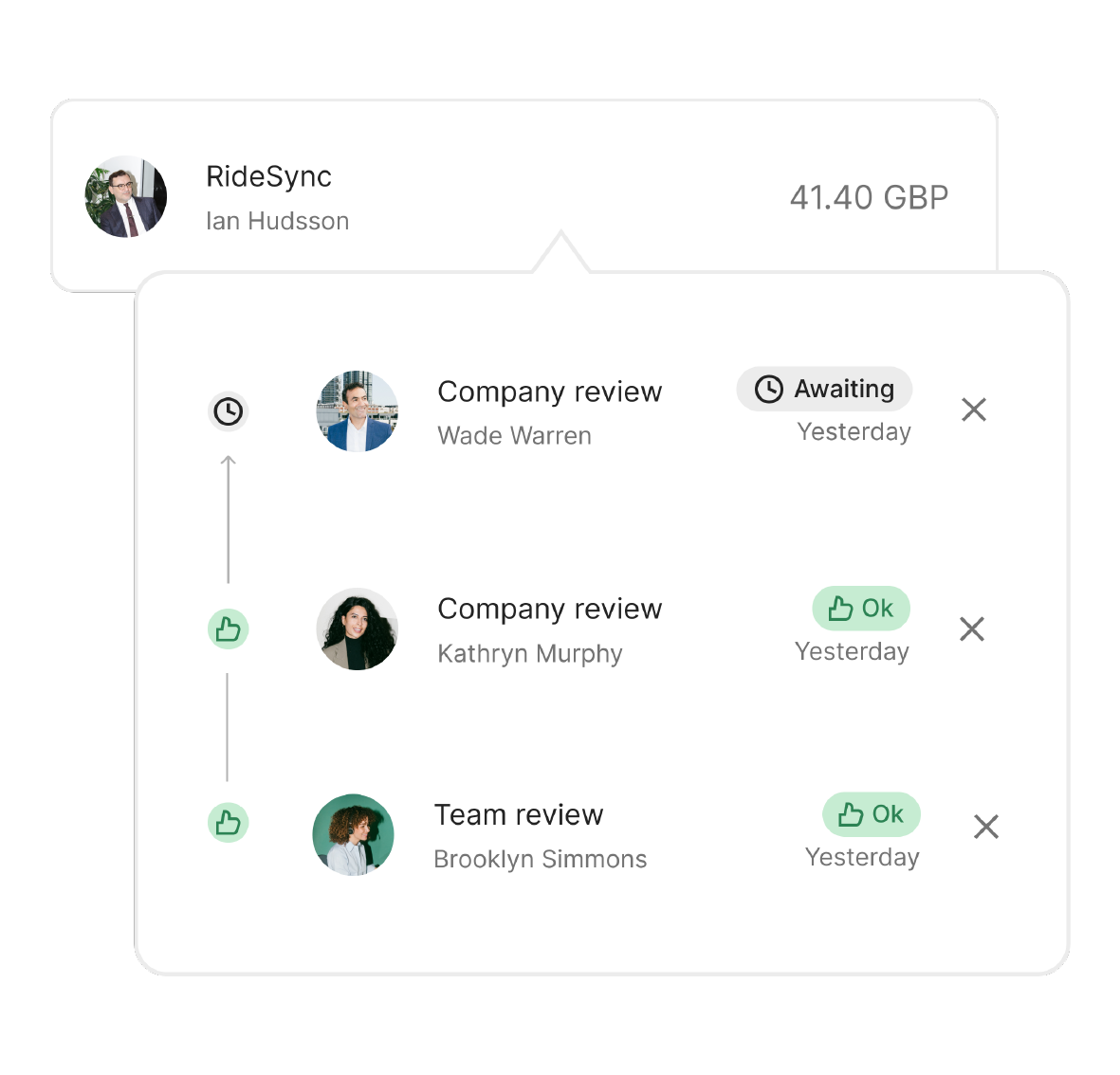Select the Wade Warren name text

[x=514, y=435]
